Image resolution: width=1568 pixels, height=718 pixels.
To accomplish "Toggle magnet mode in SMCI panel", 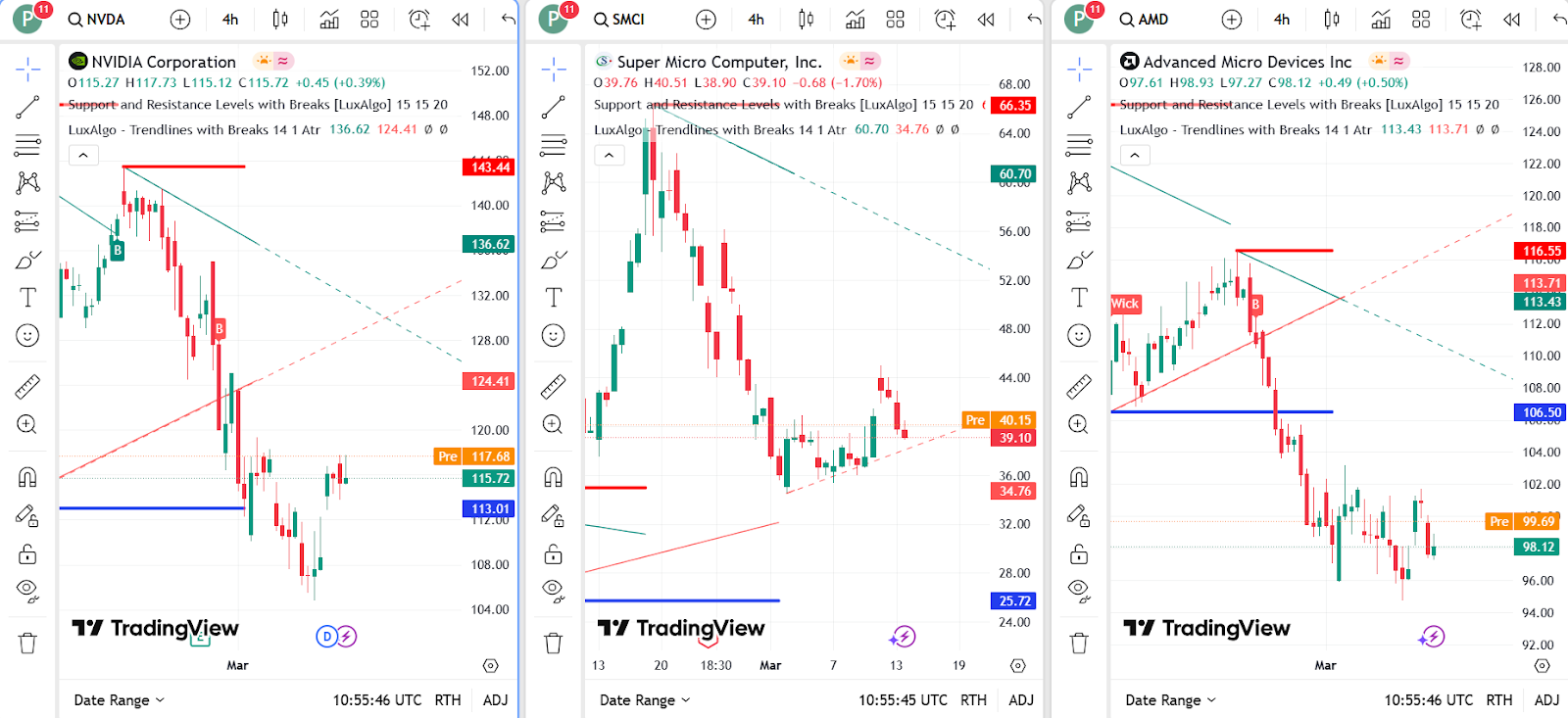I will [x=553, y=477].
